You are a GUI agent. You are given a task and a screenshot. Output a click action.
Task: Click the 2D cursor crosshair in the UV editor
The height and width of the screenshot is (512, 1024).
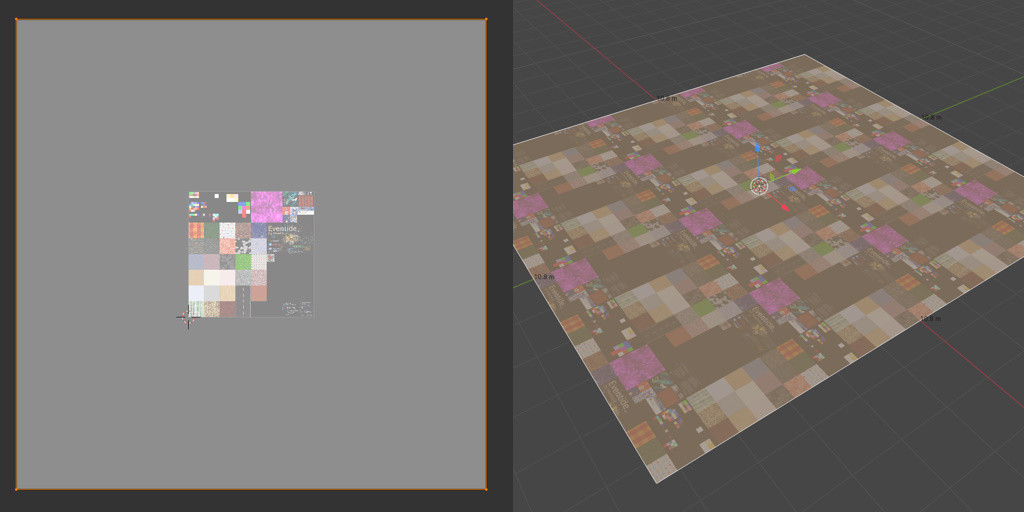click(x=188, y=319)
